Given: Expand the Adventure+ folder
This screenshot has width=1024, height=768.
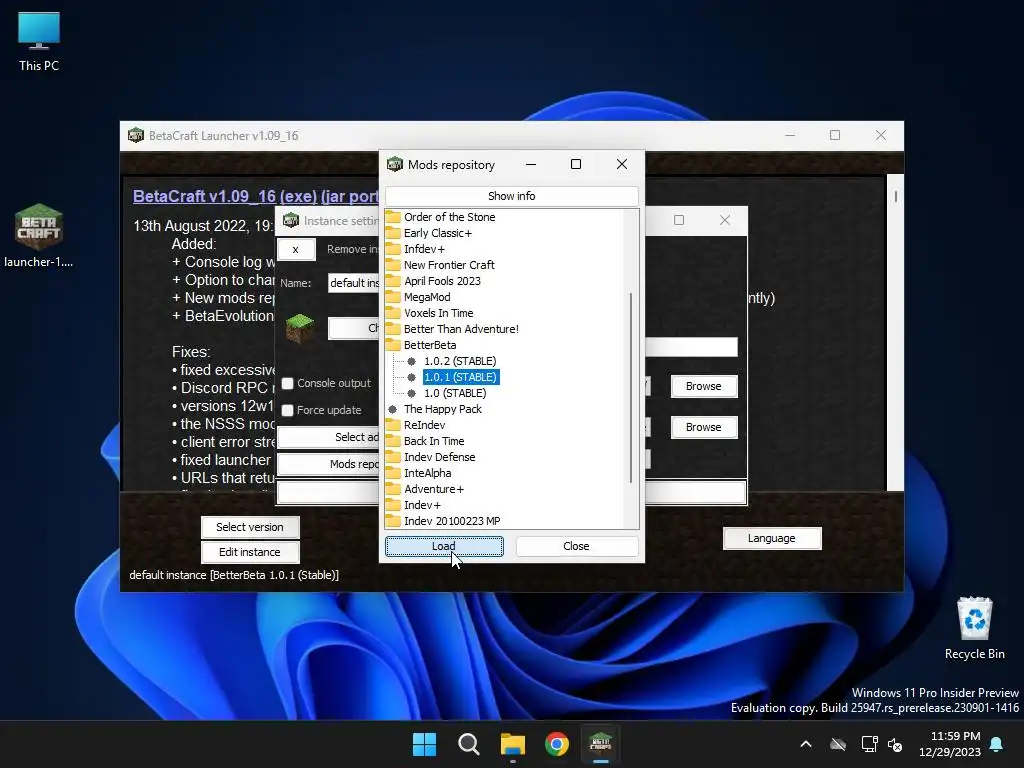Looking at the screenshot, I should 393,489.
